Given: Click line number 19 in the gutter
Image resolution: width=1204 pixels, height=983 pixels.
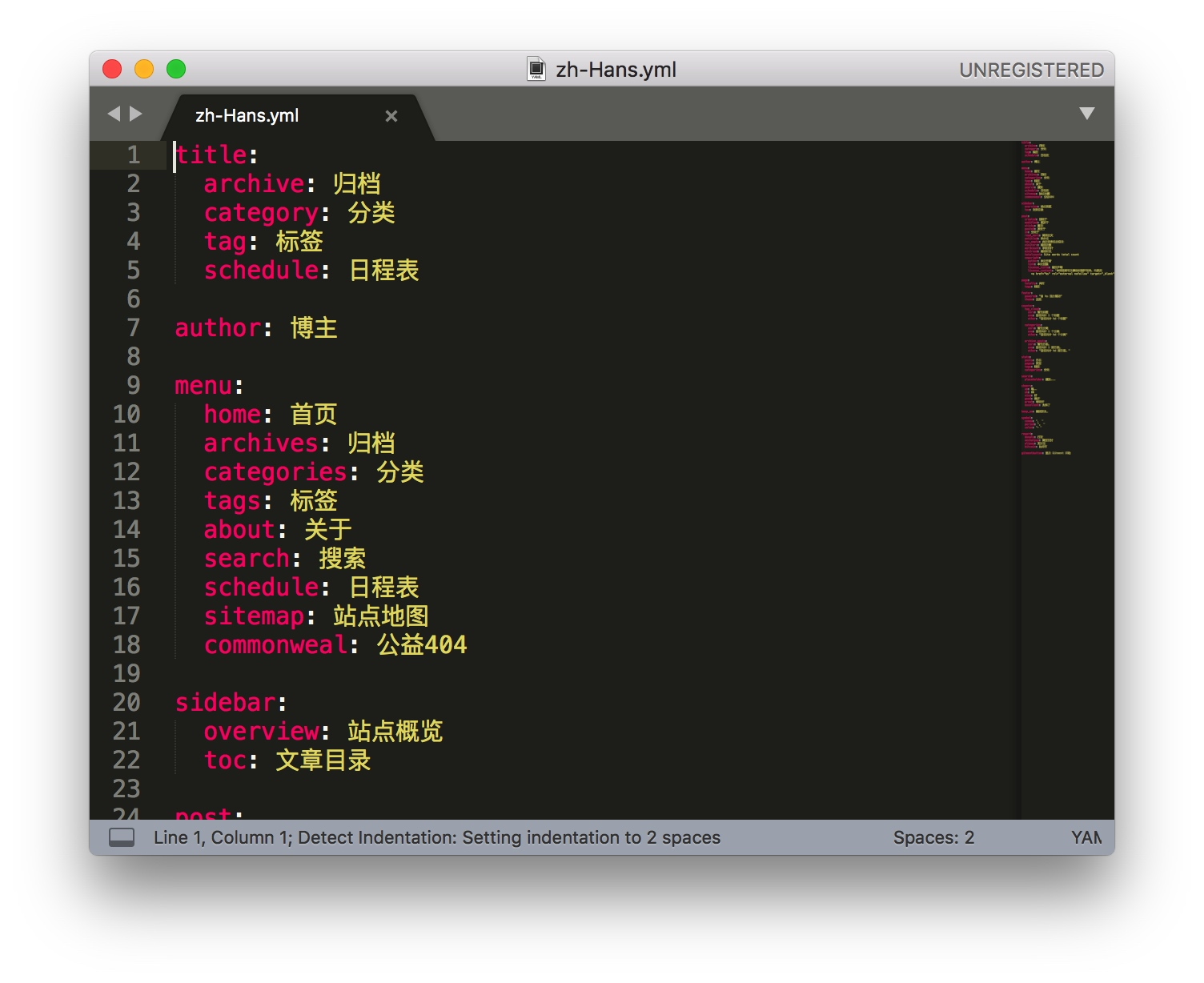Looking at the screenshot, I should pyautogui.click(x=126, y=673).
